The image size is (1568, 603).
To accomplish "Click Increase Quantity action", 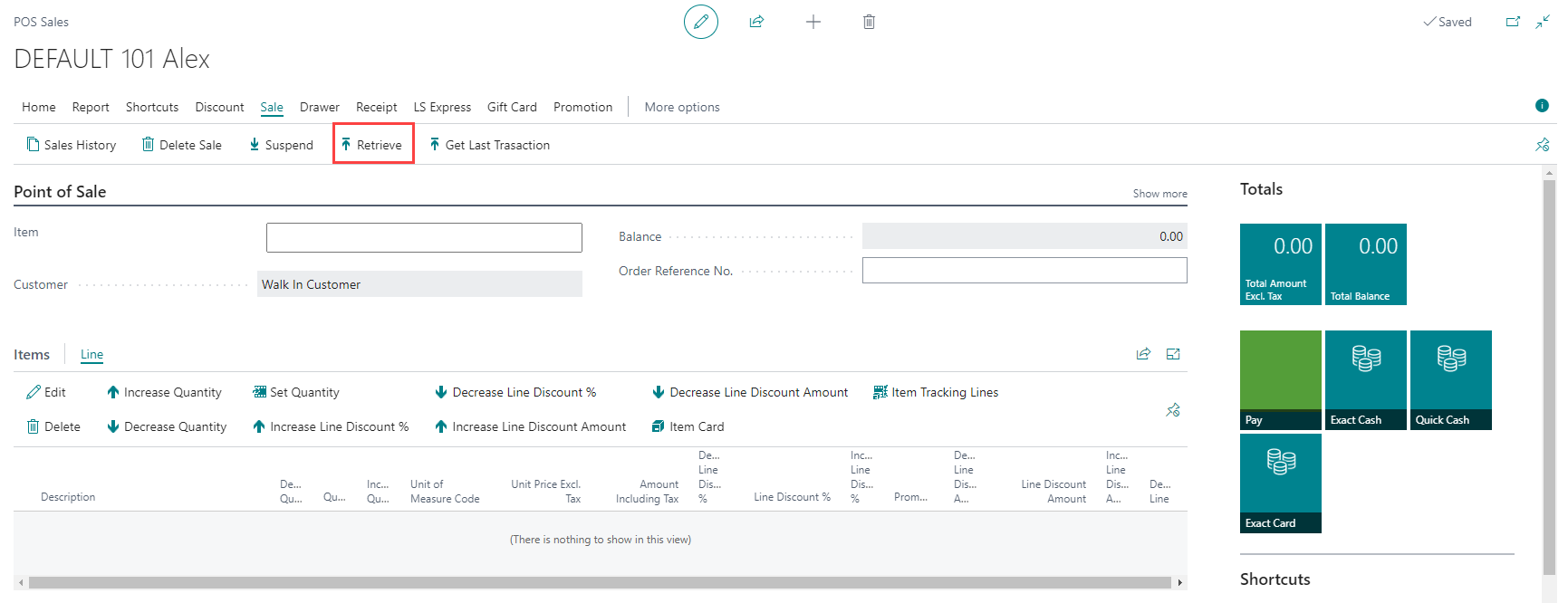I will click(x=164, y=392).
